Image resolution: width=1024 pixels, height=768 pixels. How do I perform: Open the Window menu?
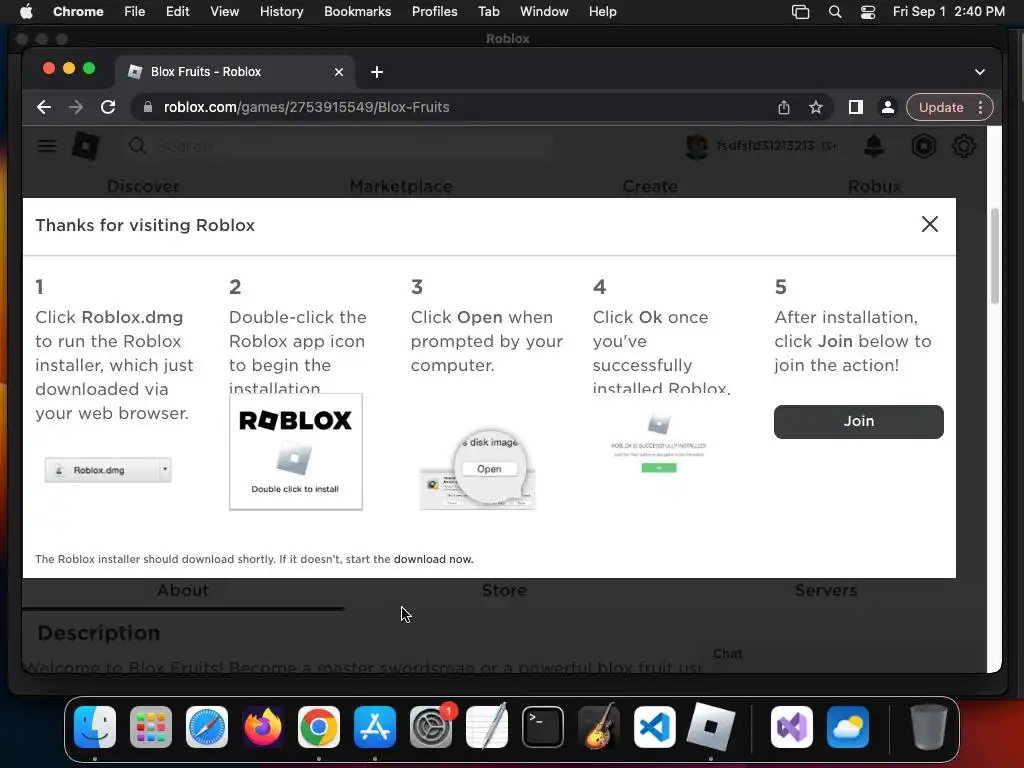tap(544, 11)
